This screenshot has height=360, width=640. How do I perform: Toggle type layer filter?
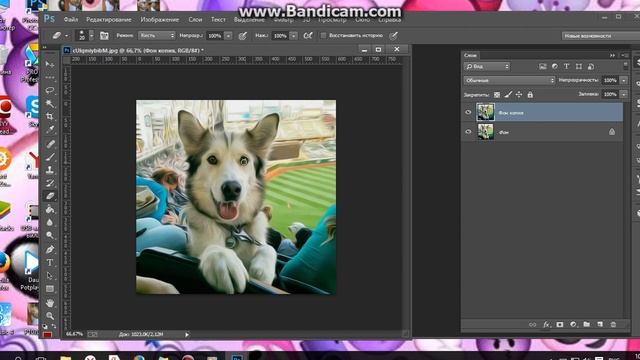[567, 67]
